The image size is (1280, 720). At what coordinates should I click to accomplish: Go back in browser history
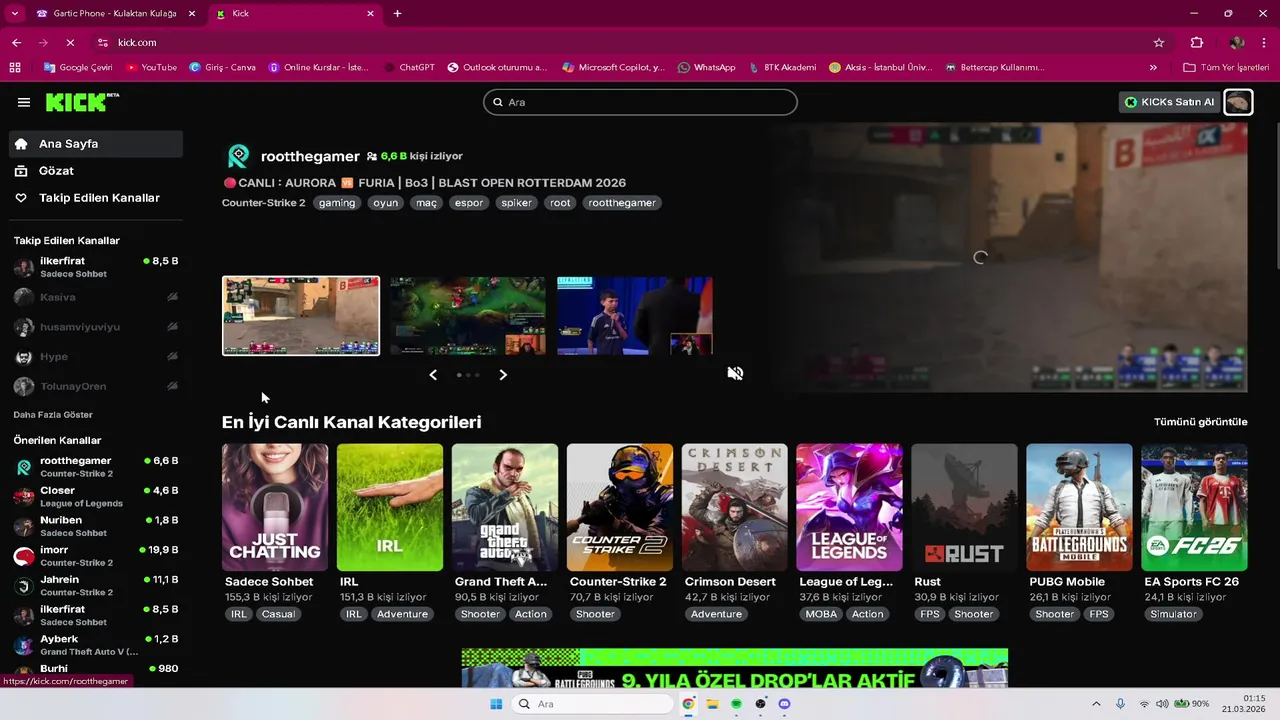tap(16, 43)
